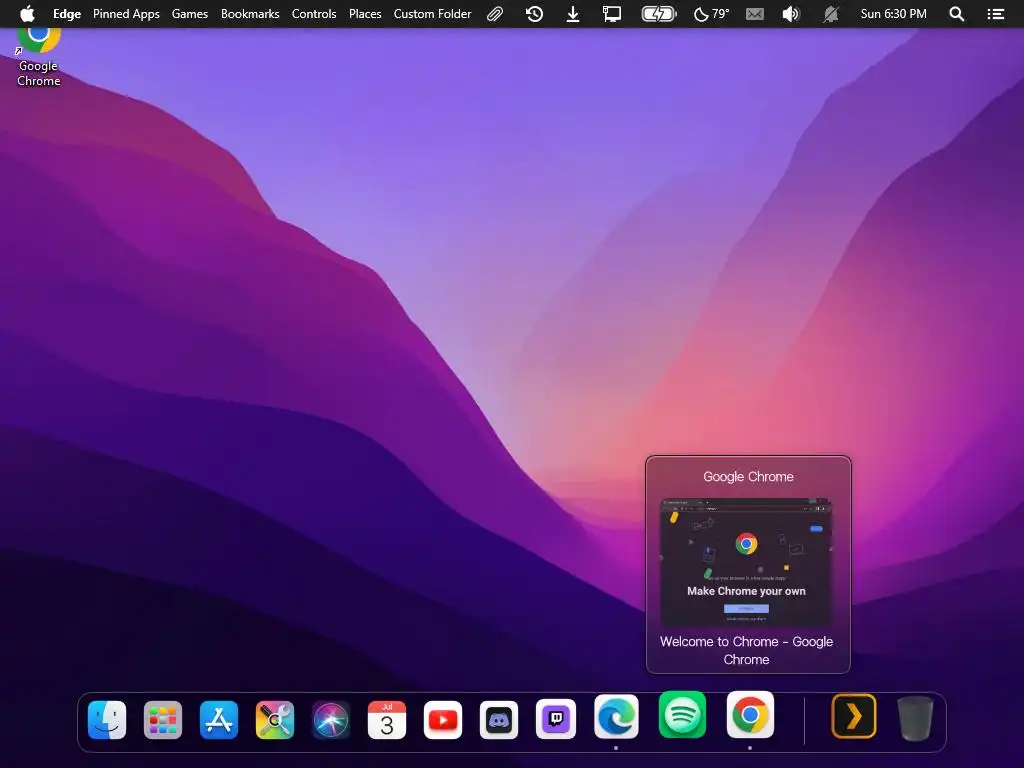Open Launchpad in the dock
Screen dimensions: 1024x768
tap(163, 720)
